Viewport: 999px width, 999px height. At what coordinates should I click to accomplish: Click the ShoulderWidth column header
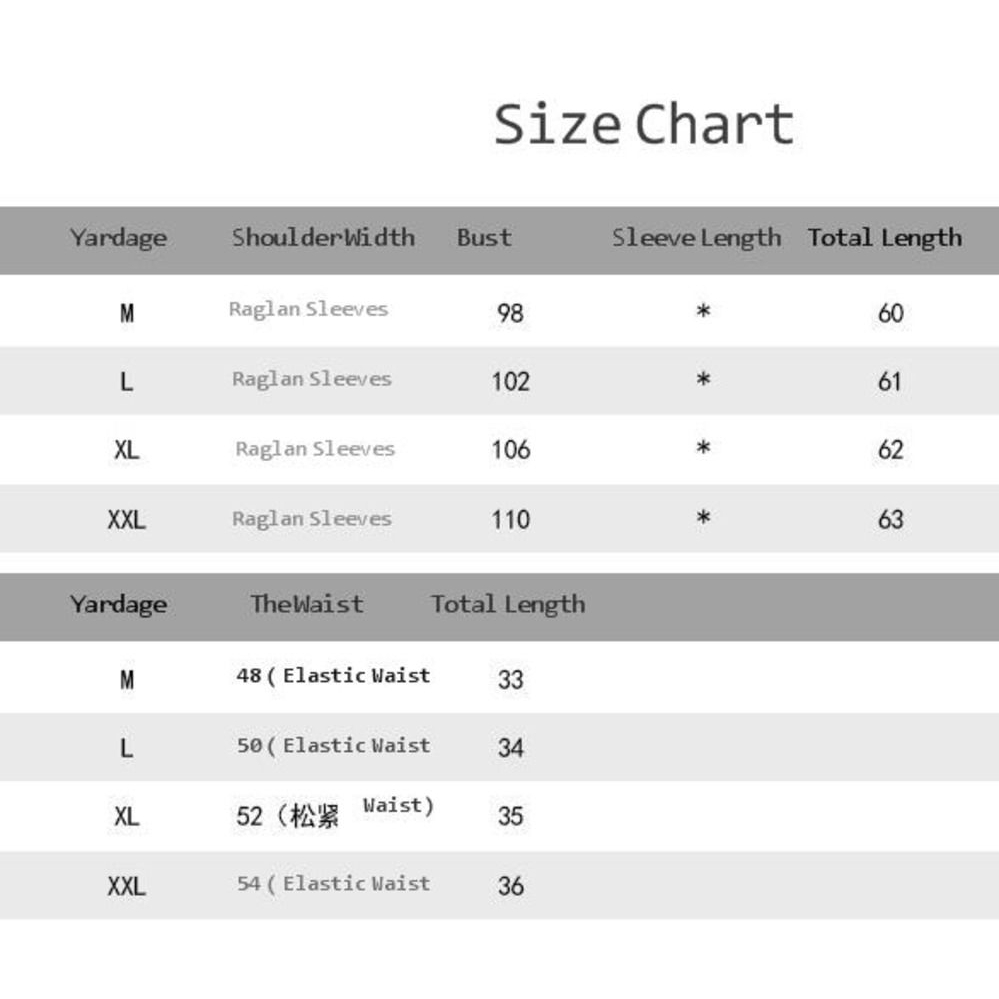tap(323, 238)
